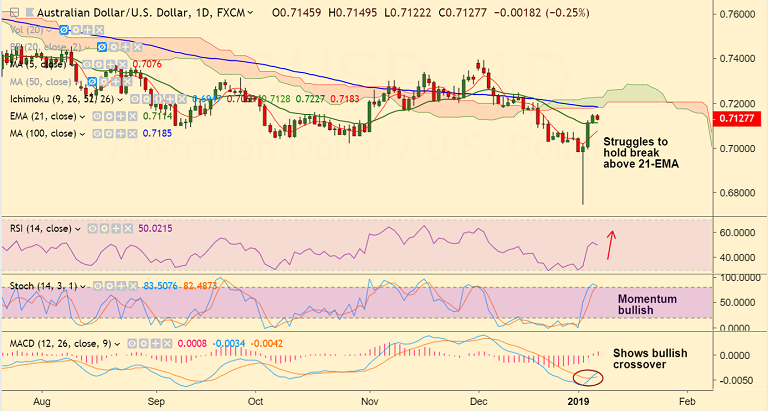The image size is (768, 411).
Task: Click plus icon on MACD row
Action: click(156, 343)
